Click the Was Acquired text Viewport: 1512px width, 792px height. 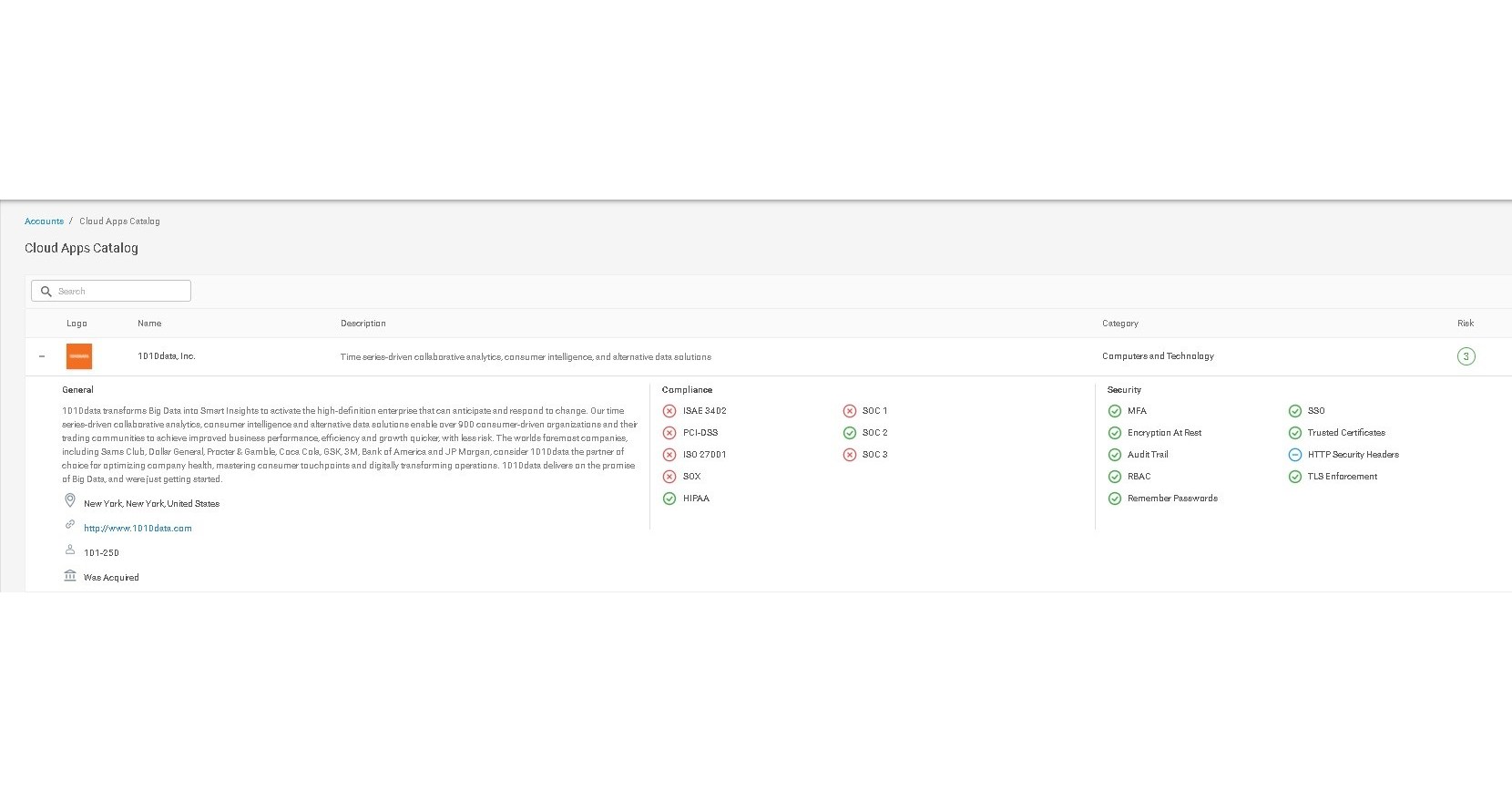pos(111,578)
